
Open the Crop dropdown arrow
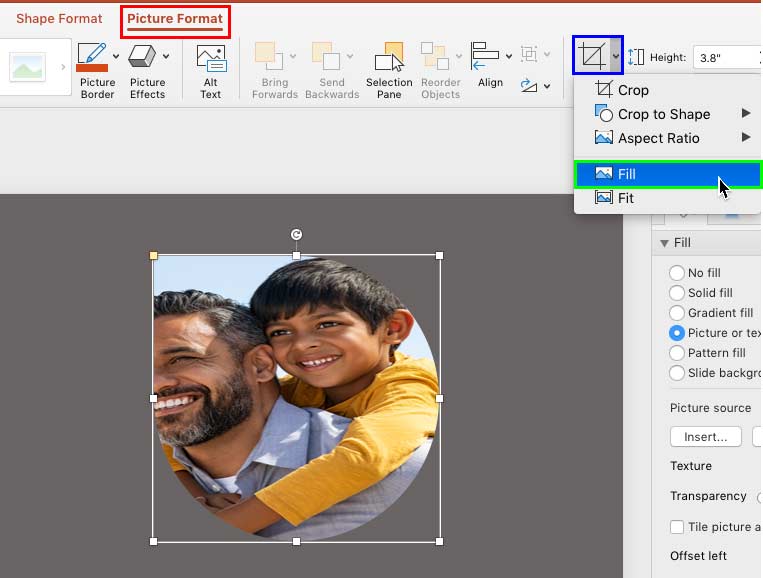[x=616, y=56]
